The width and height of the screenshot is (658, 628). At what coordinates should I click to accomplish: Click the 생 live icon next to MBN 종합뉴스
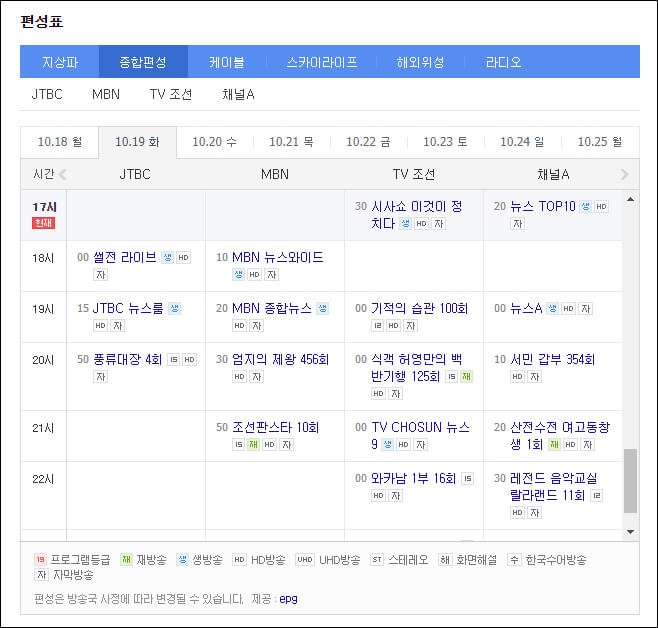pyautogui.click(x=322, y=308)
